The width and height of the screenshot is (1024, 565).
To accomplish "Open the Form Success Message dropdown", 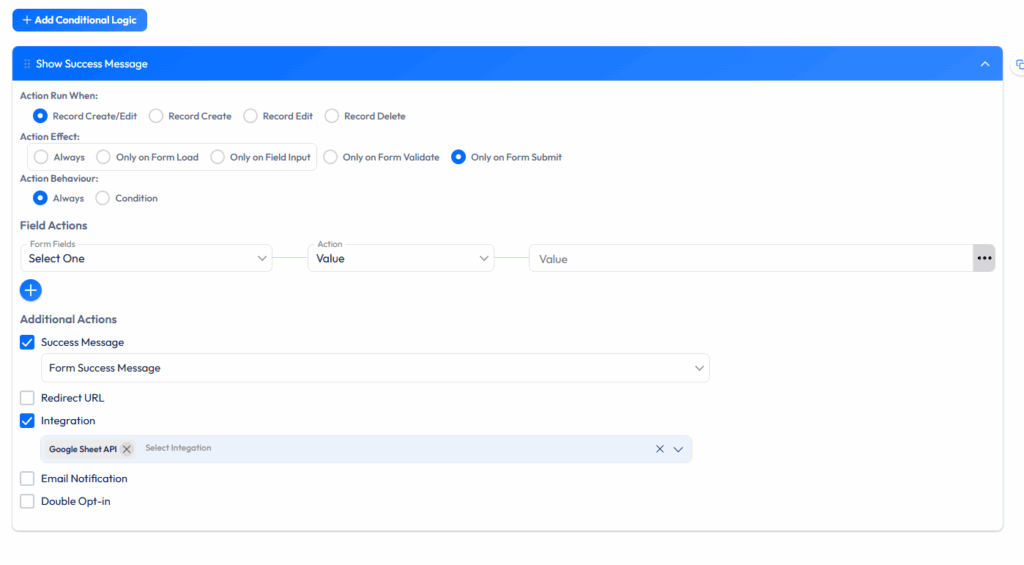I will pyautogui.click(x=375, y=368).
